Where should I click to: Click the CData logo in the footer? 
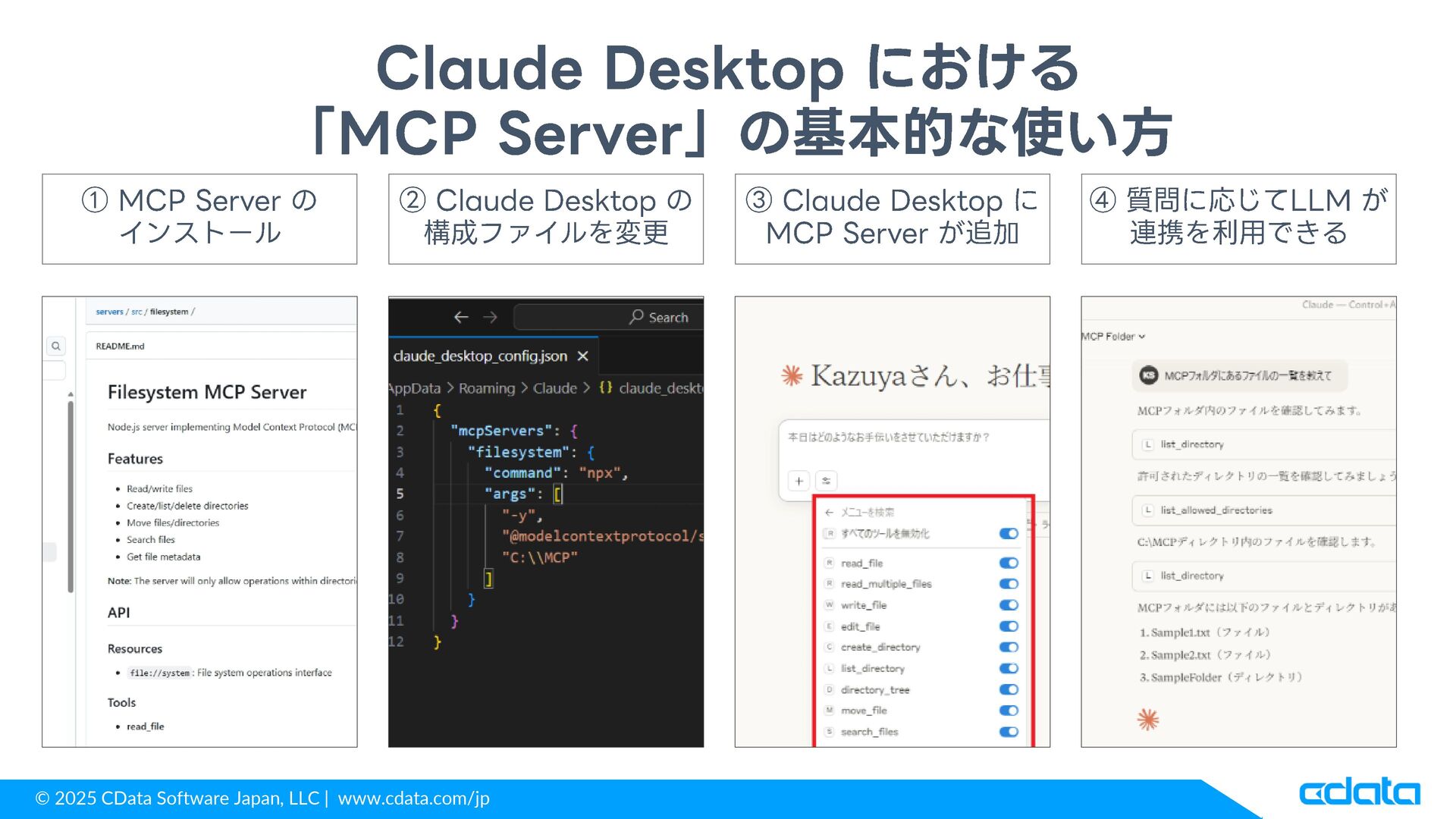tap(1360, 791)
